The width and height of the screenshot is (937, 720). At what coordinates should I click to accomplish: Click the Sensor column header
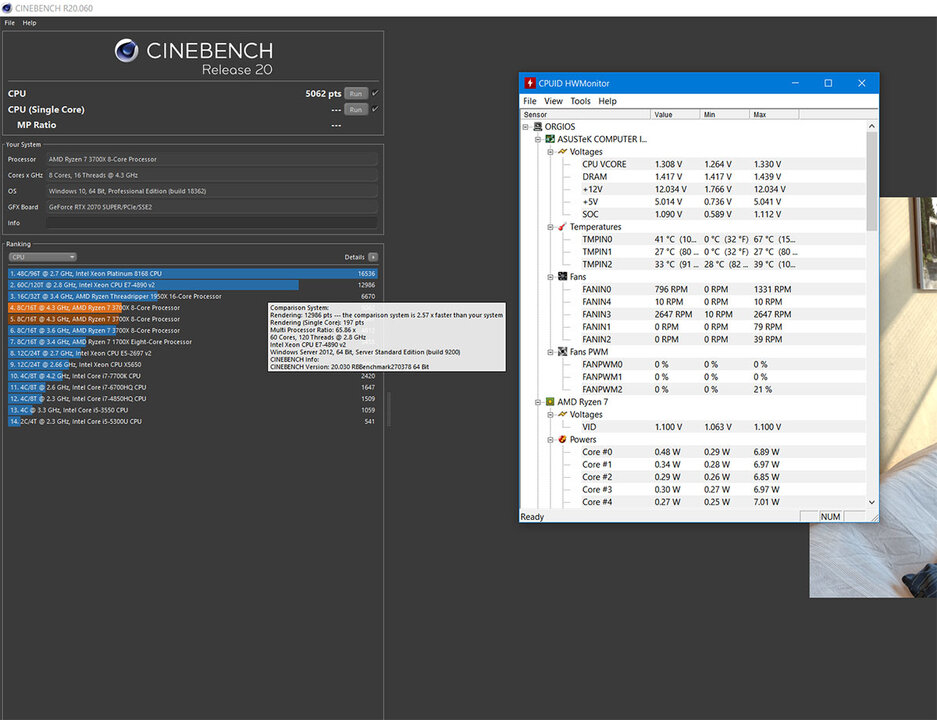[x=585, y=114]
